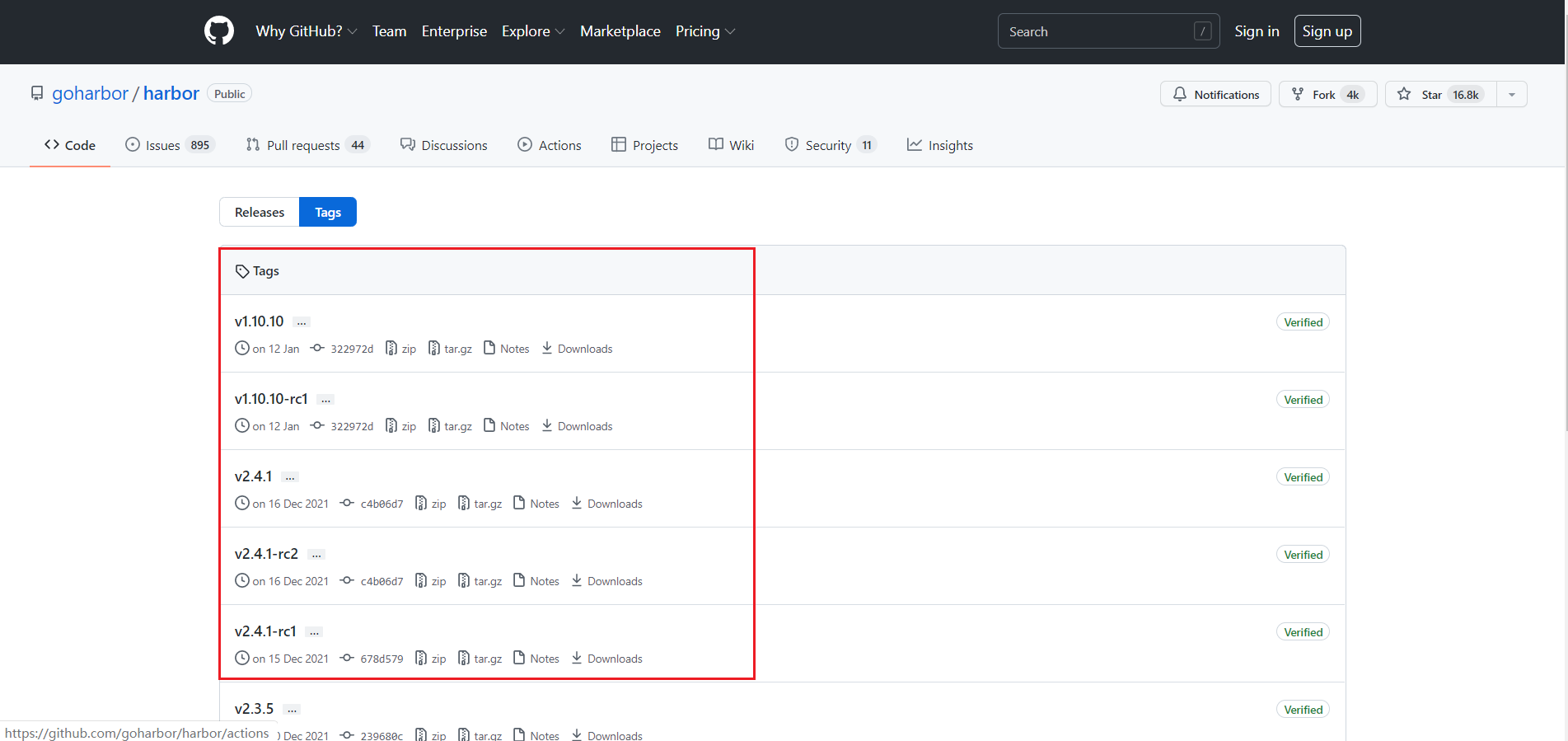Open the Security tab

[x=831, y=145]
